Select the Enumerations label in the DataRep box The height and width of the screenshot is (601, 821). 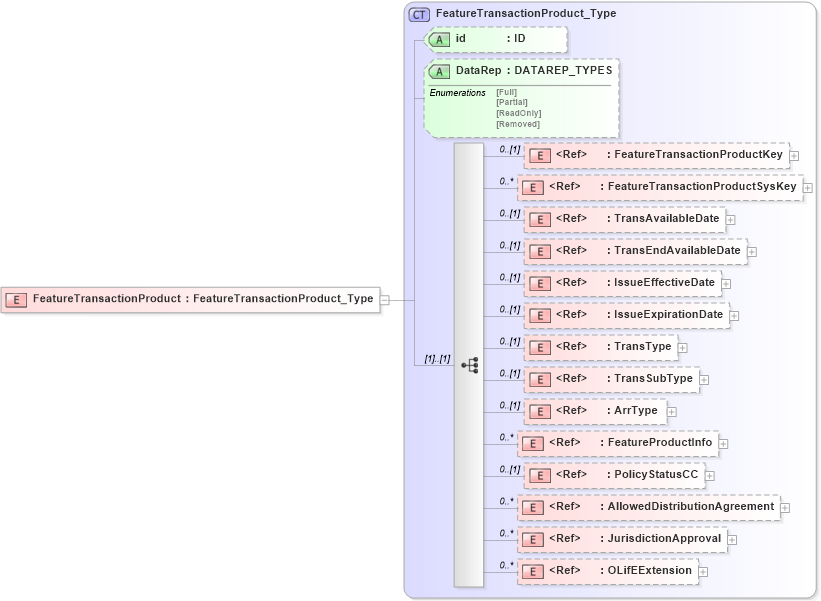[456, 91]
